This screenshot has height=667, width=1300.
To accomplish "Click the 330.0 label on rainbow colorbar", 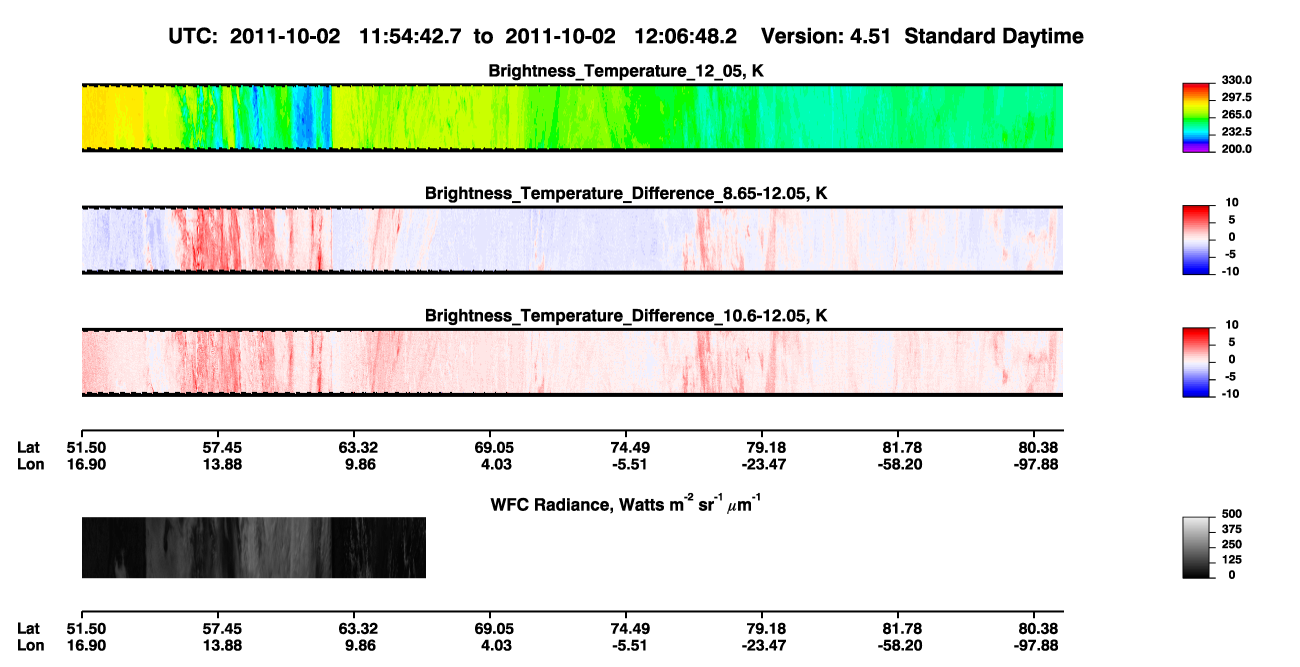I will tap(1237, 80).
